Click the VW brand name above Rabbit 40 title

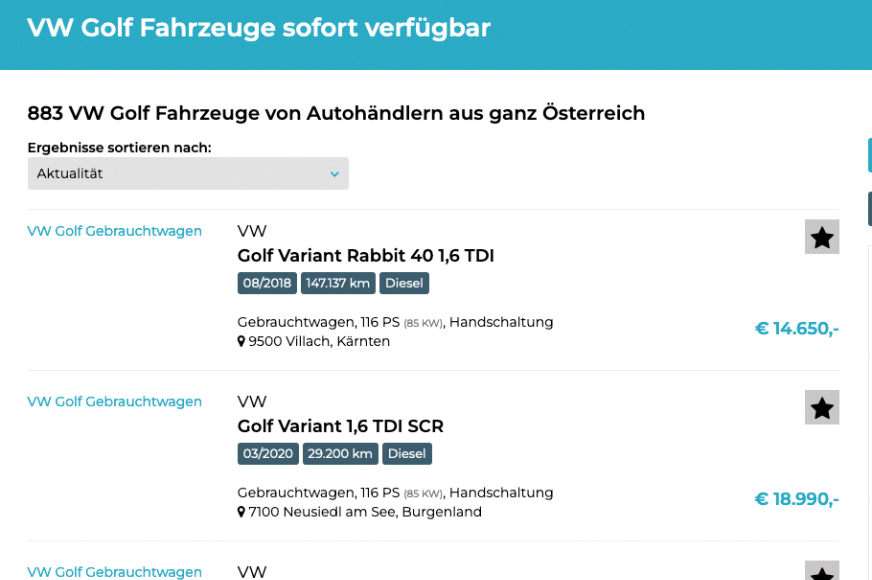[252, 231]
